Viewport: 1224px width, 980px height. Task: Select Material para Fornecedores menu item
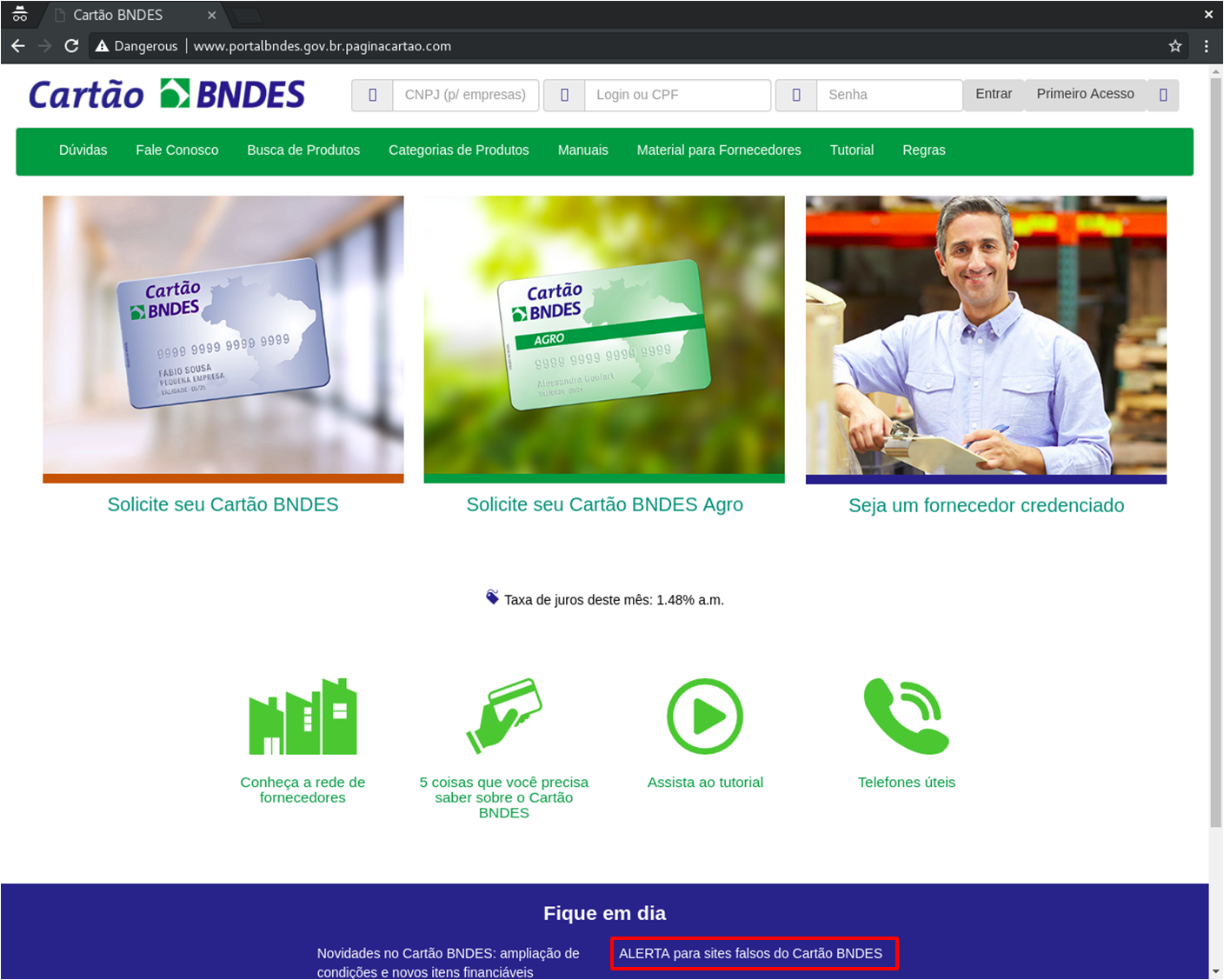[719, 150]
